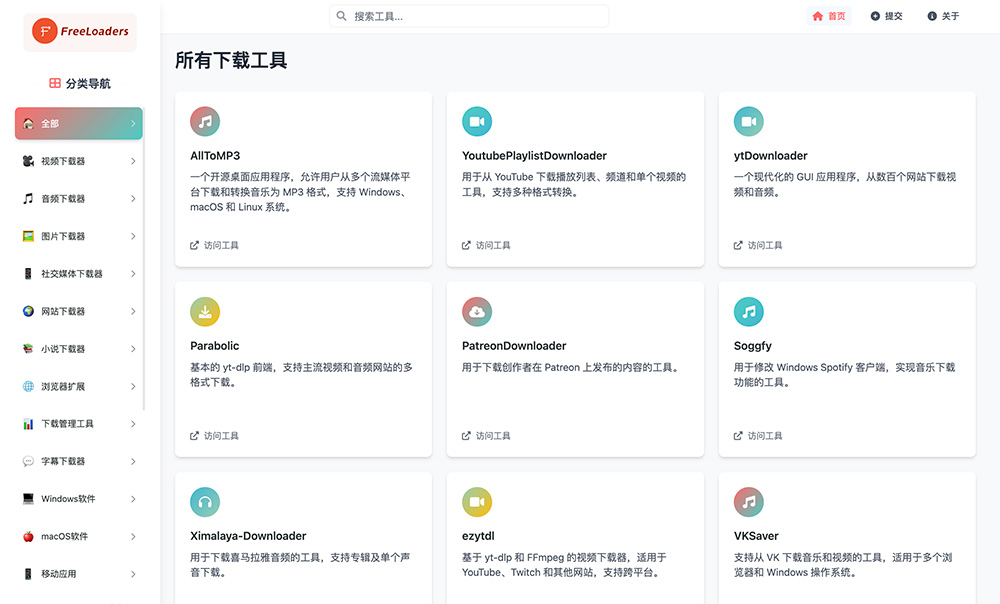Open 访问工具 link for Parabolic

214,436
